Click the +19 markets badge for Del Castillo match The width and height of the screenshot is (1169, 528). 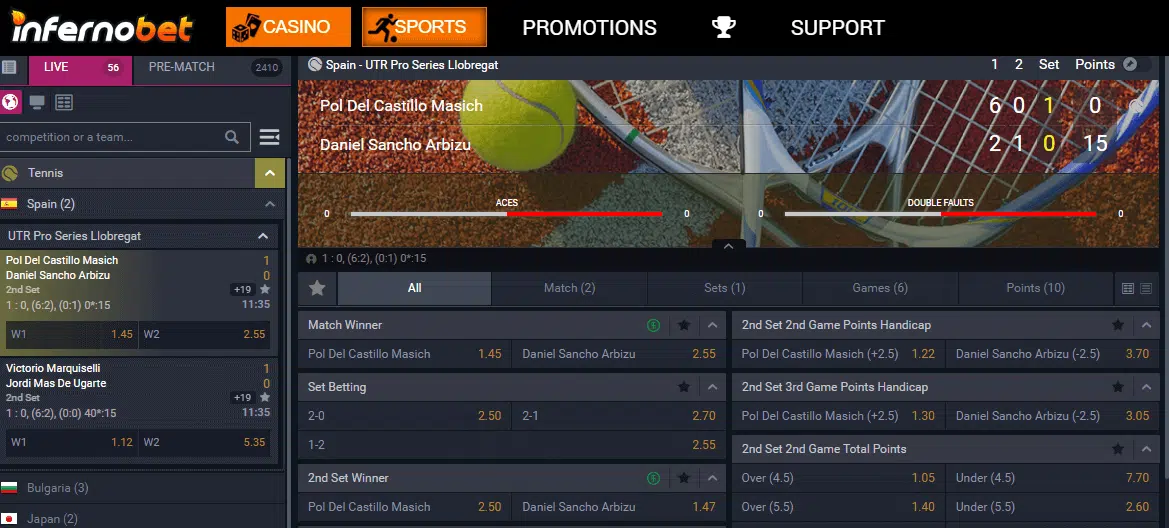242,289
